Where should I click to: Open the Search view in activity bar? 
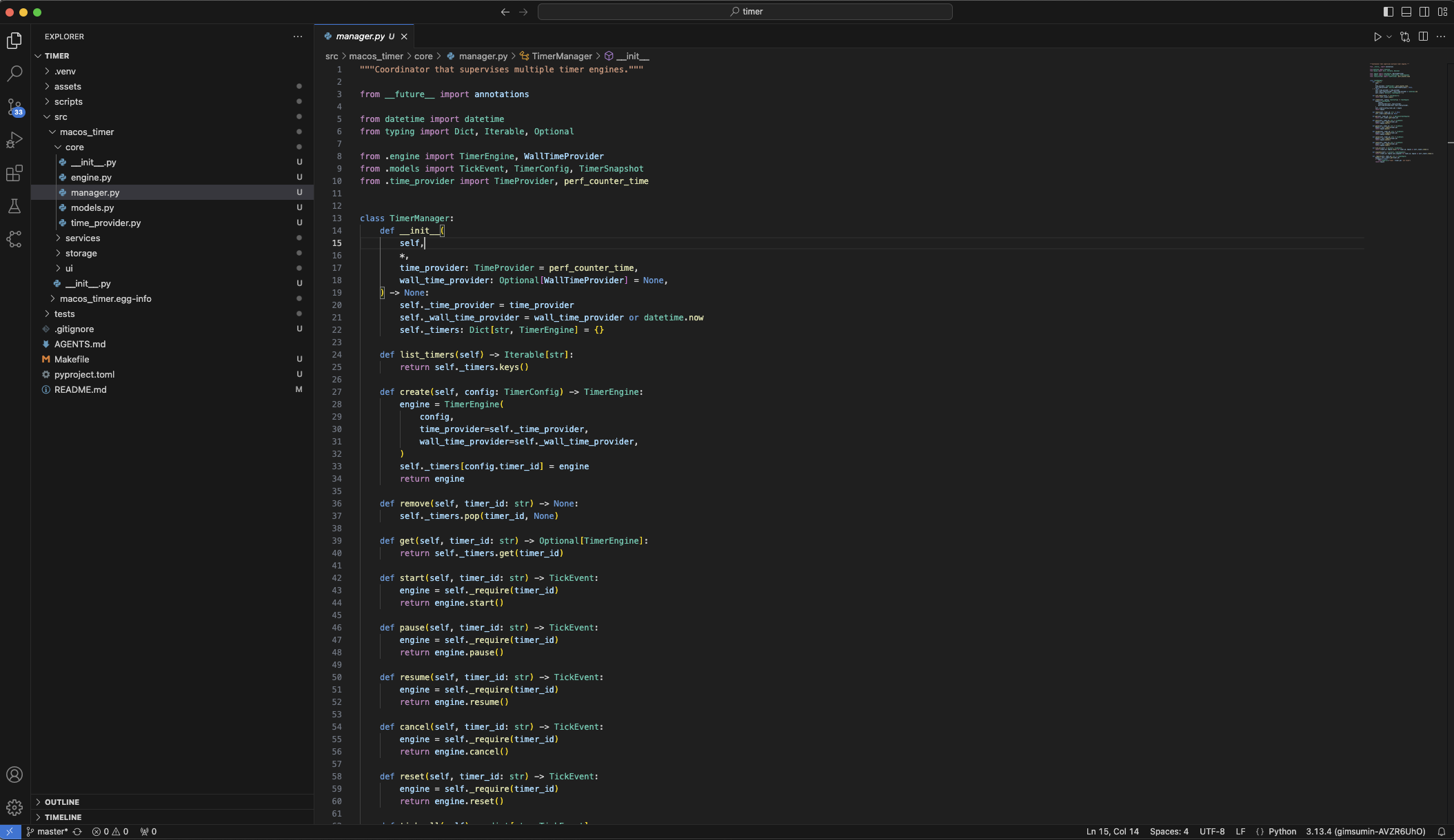14,73
